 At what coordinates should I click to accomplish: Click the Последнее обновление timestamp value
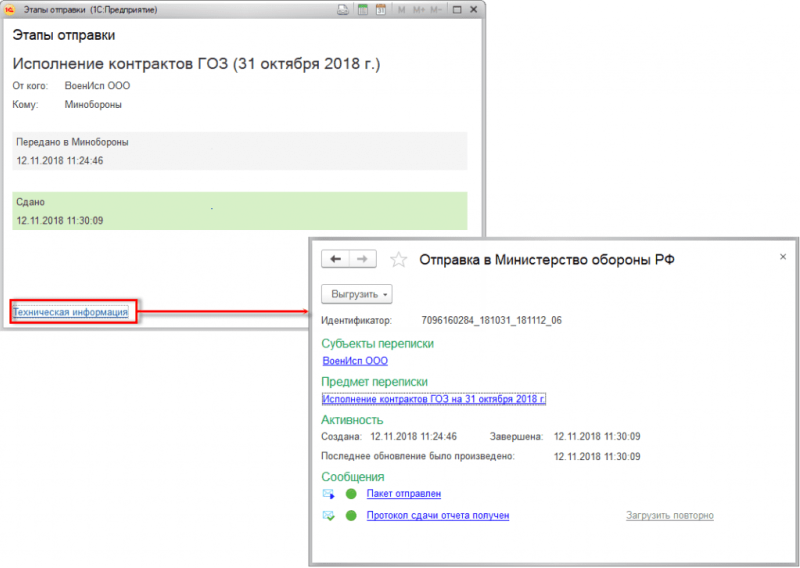(x=597, y=456)
